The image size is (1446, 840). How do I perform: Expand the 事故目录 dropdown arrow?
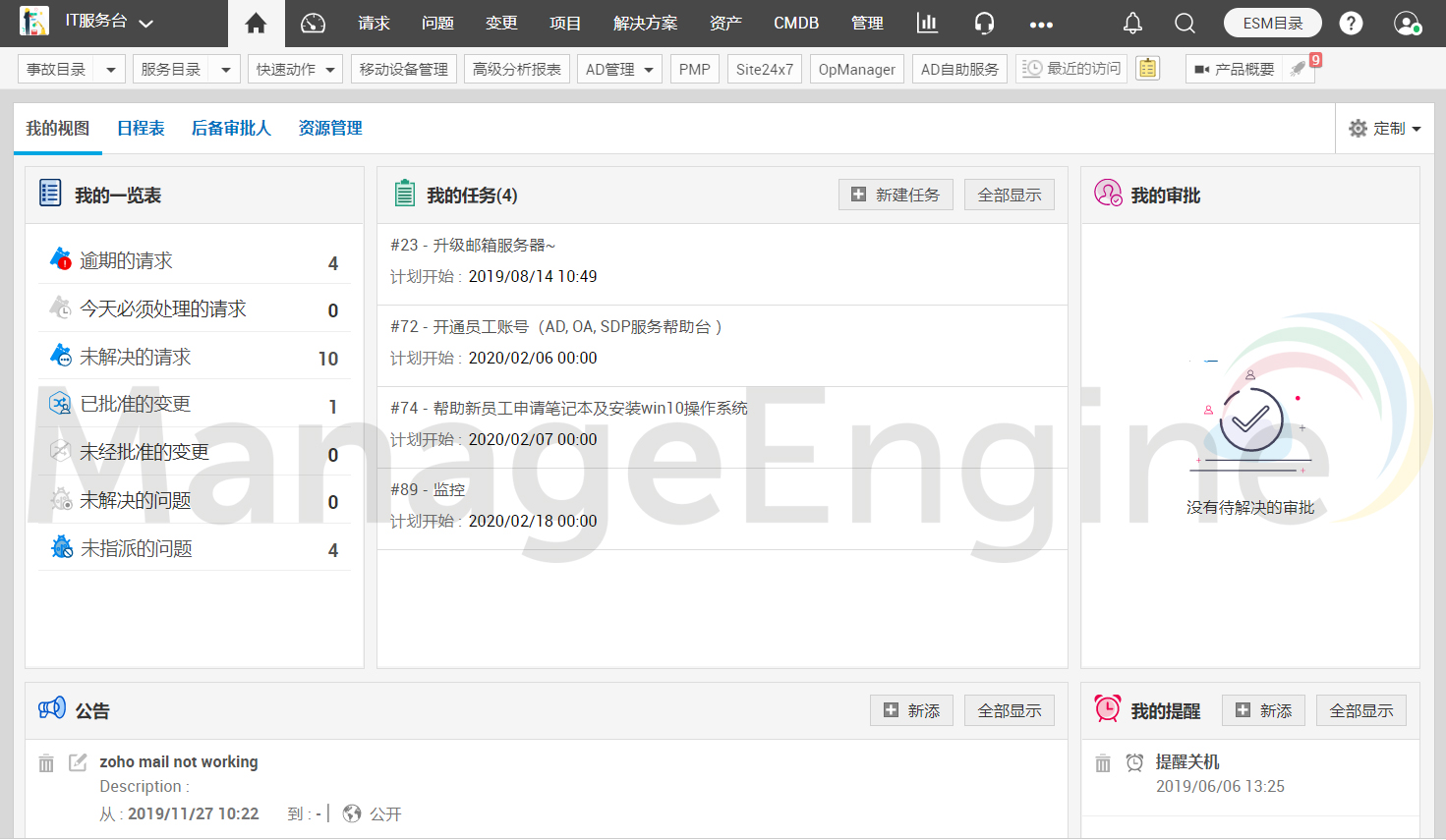(110, 70)
